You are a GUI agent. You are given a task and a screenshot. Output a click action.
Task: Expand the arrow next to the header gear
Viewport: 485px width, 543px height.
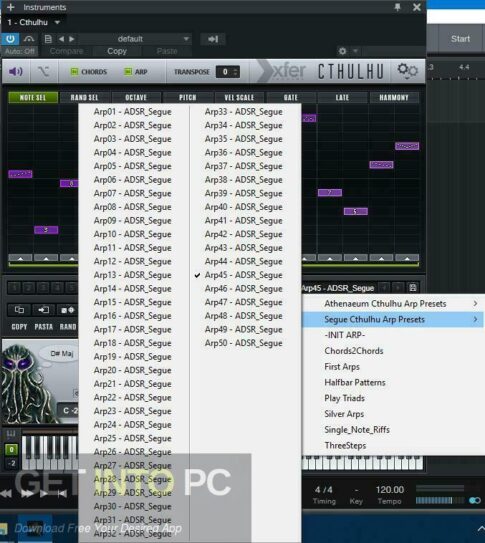point(355,51)
